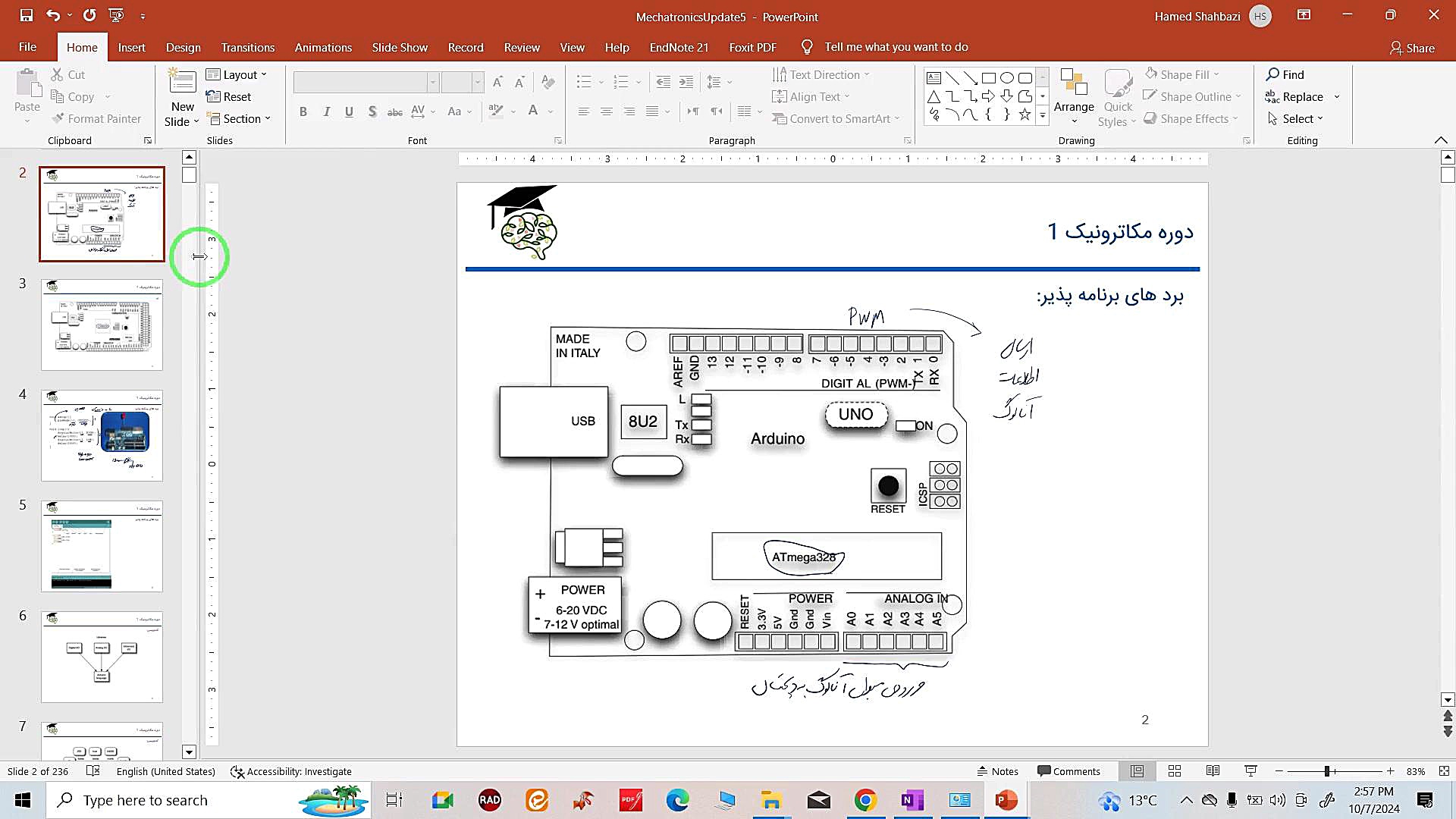1456x819 pixels.
Task: Click the zoom out minus button
Action: click(x=1279, y=771)
